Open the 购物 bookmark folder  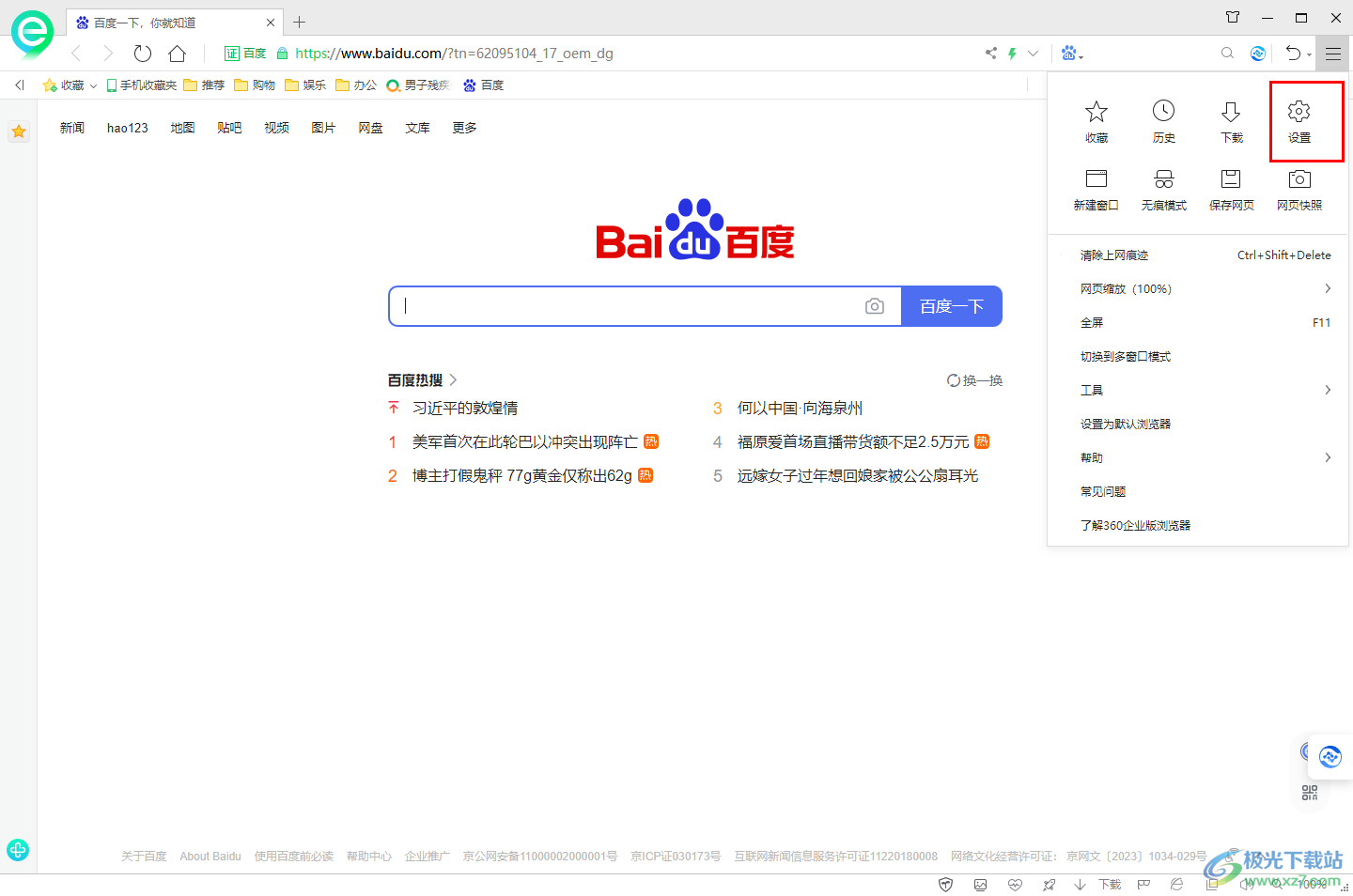point(255,85)
